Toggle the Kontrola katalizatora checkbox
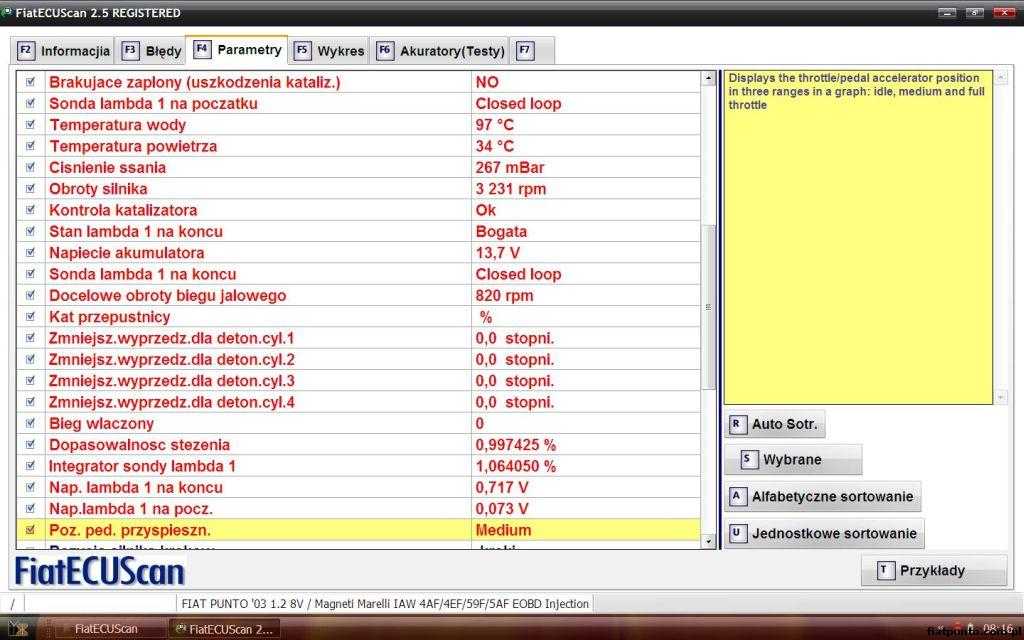Viewport: 1024px width, 640px height. (x=30, y=210)
